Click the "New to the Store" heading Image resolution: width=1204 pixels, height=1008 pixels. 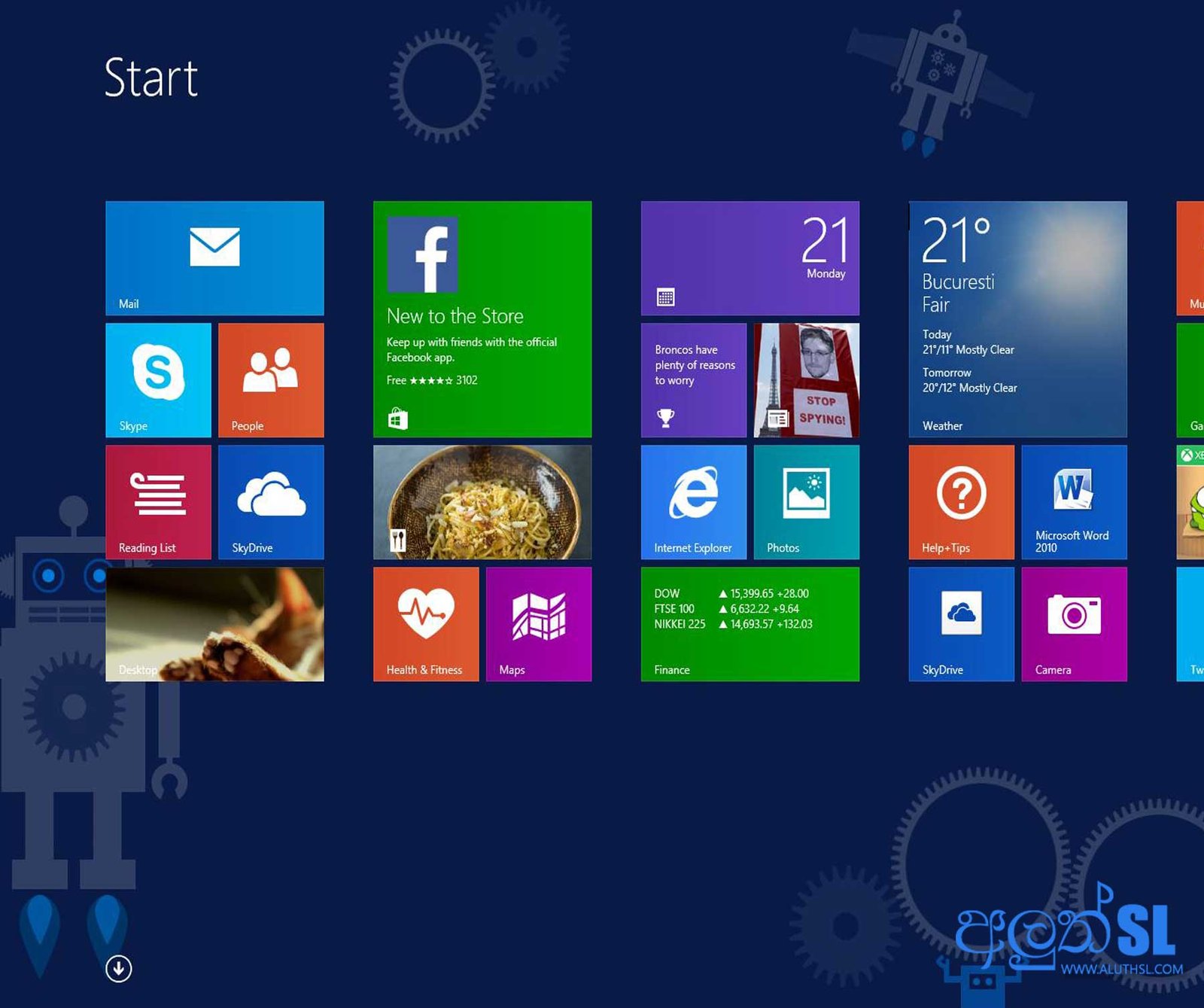(455, 316)
